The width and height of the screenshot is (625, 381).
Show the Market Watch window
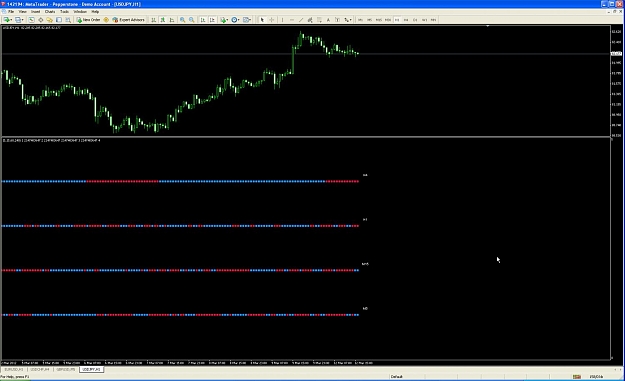click(x=31, y=20)
